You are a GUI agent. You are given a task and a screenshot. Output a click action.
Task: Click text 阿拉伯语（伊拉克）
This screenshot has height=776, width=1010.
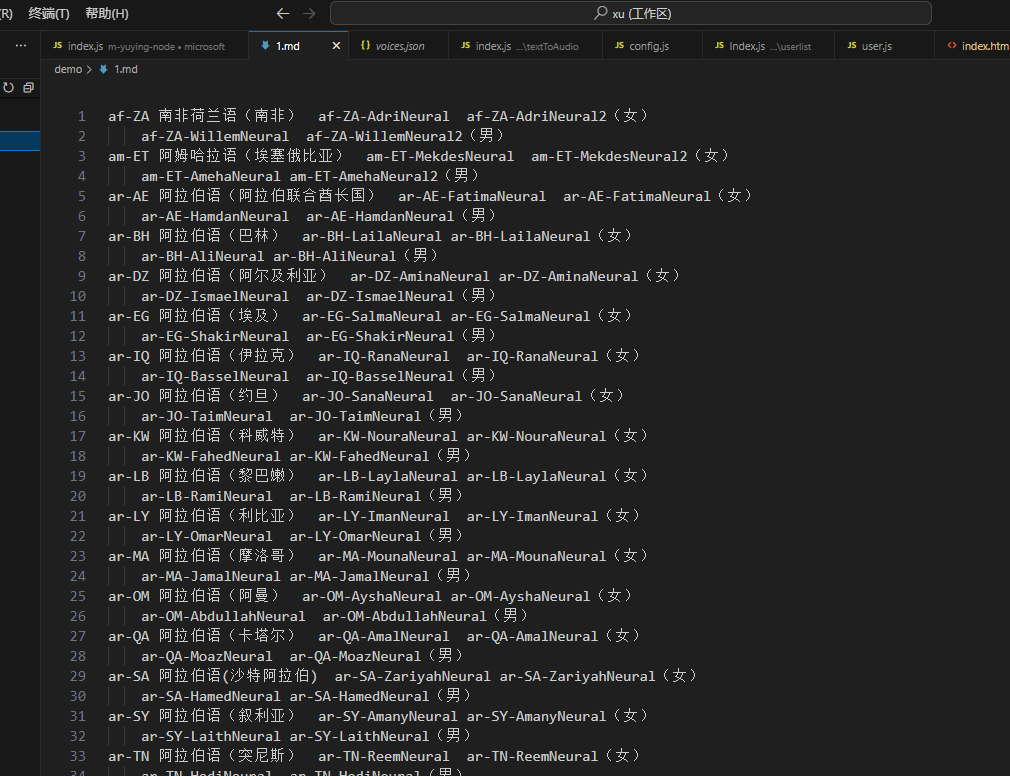pos(227,356)
